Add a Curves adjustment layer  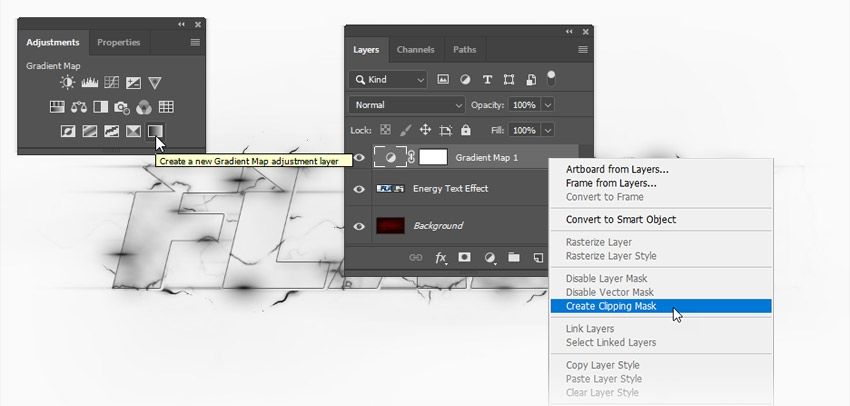click(x=111, y=82)
